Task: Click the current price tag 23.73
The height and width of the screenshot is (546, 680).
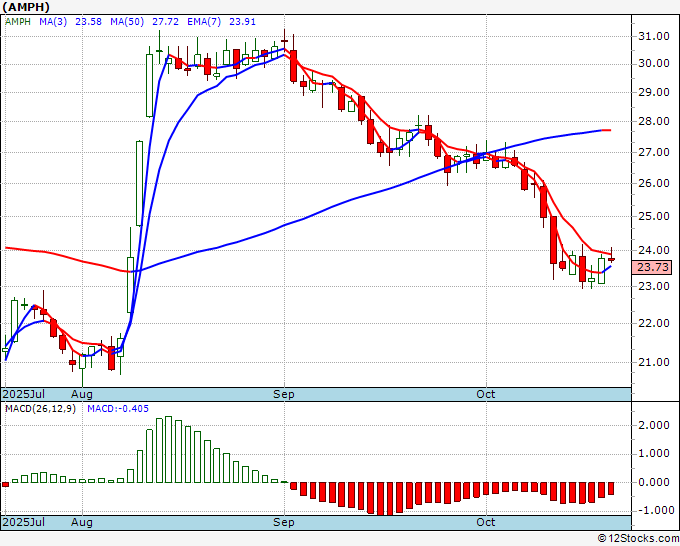Action: click(x=652, y=267)
